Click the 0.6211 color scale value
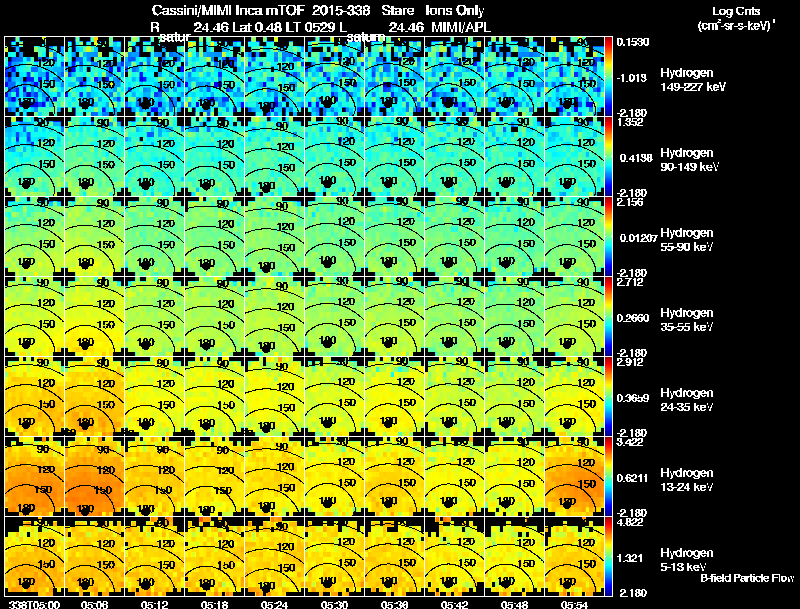 633,478
